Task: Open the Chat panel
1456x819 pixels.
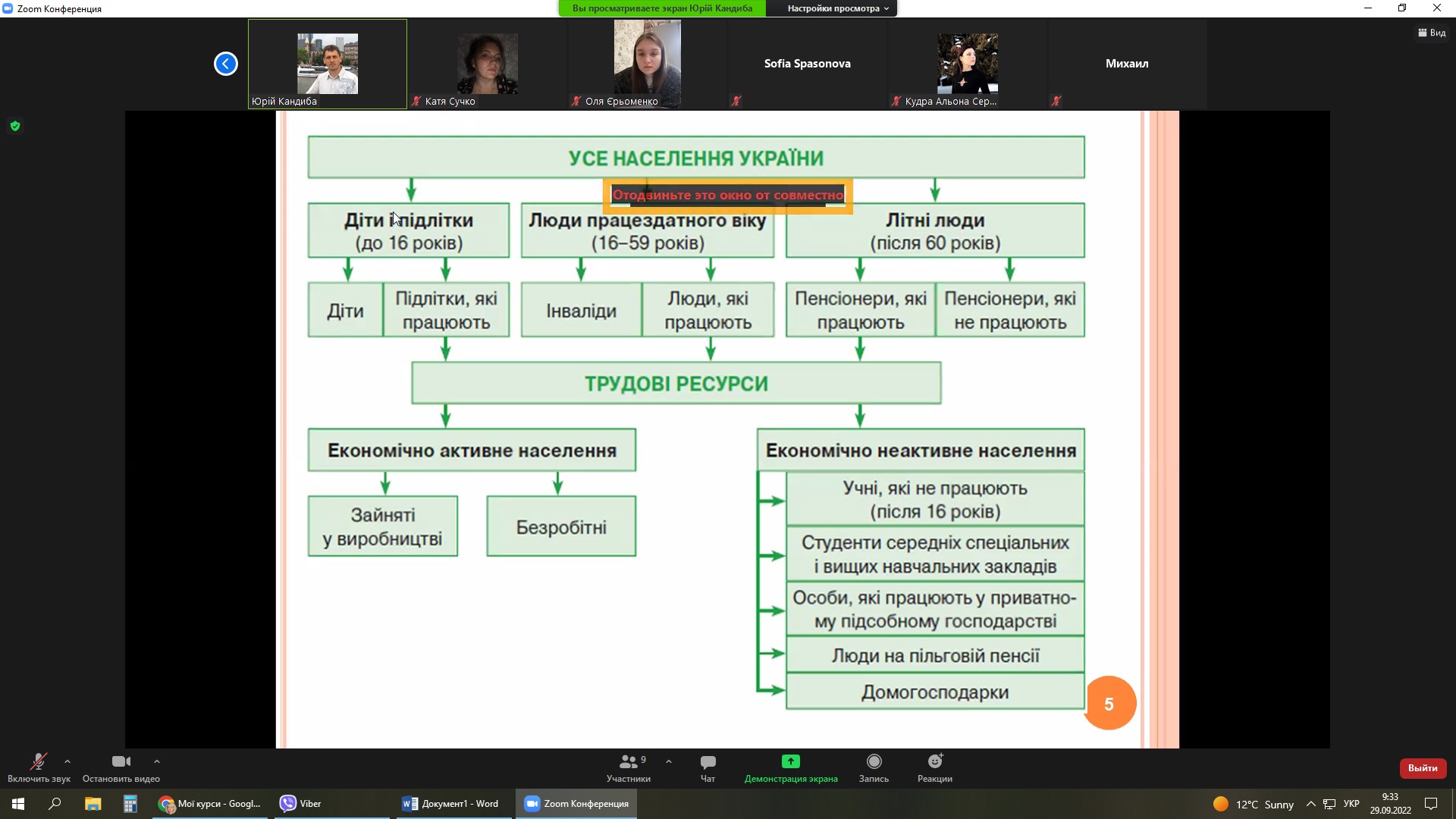Action: 708,762
